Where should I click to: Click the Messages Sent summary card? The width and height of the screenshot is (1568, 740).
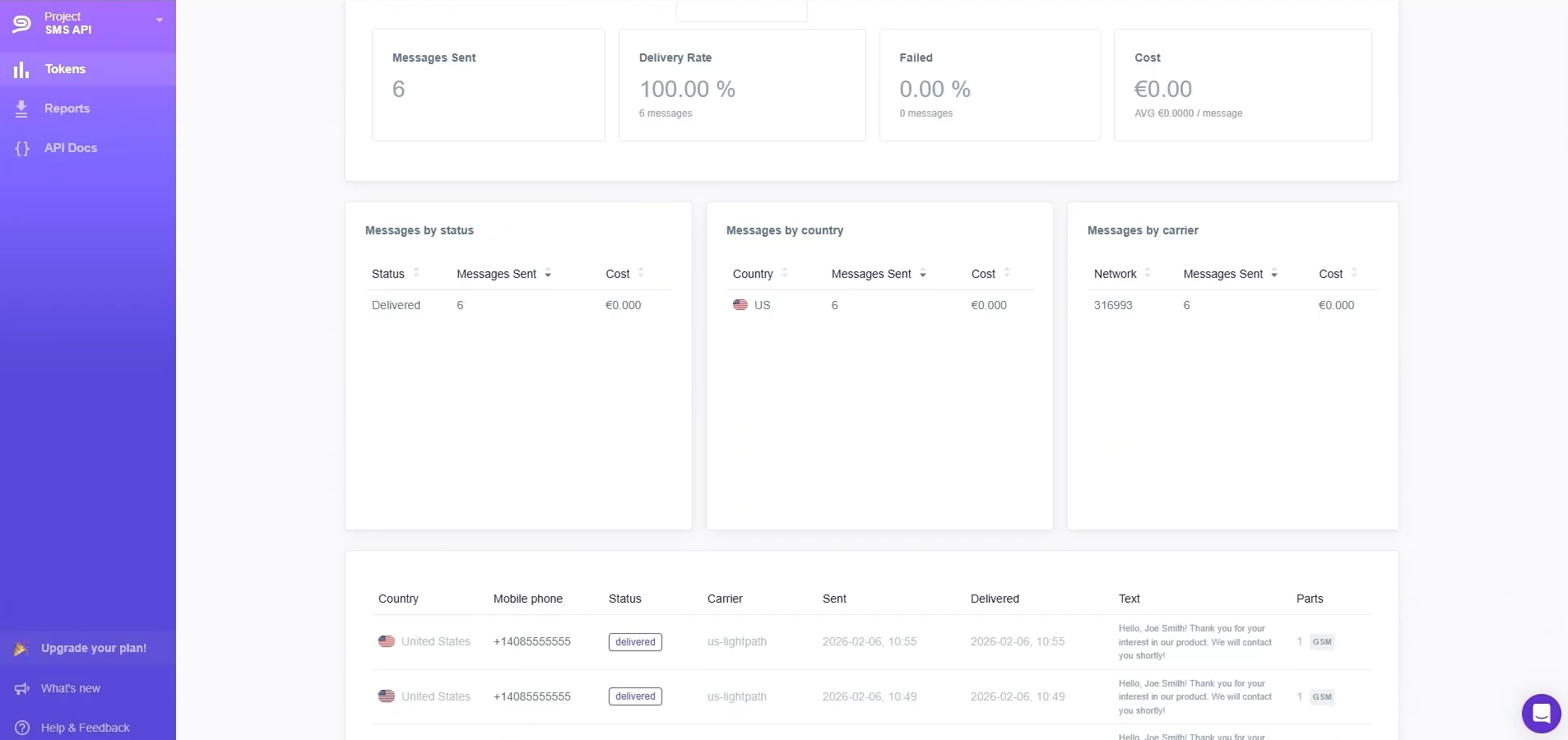(489, 86)
